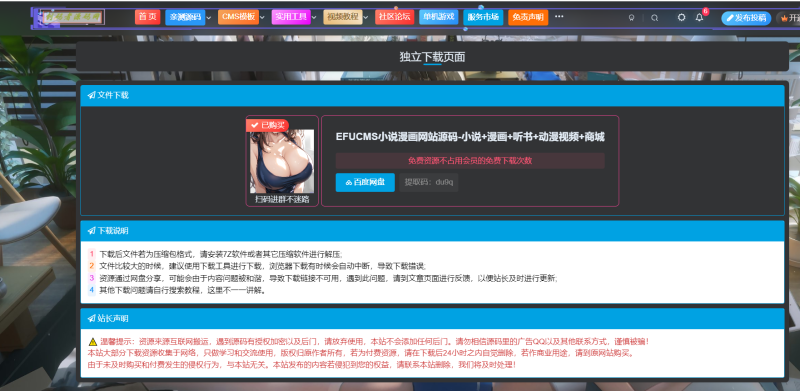Click the 发布投稿 publish button
This screenshot has height=391, width=800.
(746, 18)
